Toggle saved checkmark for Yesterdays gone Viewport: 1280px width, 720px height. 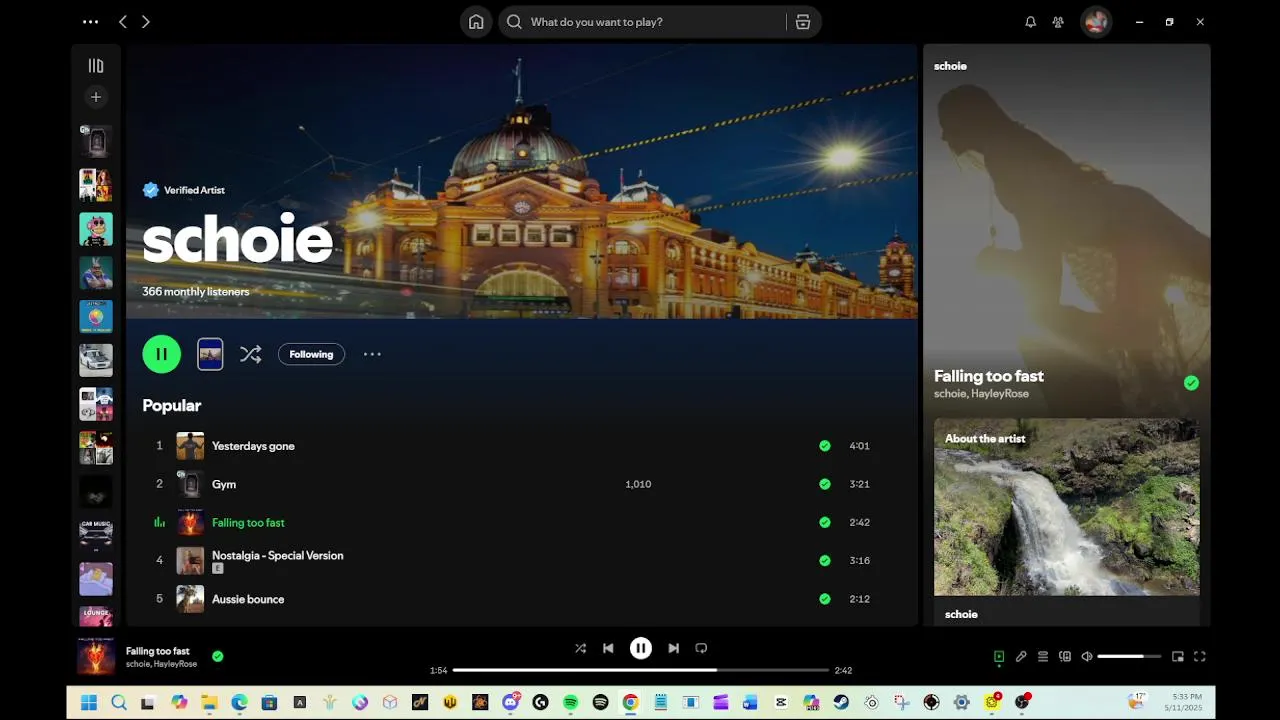(825, 446)
